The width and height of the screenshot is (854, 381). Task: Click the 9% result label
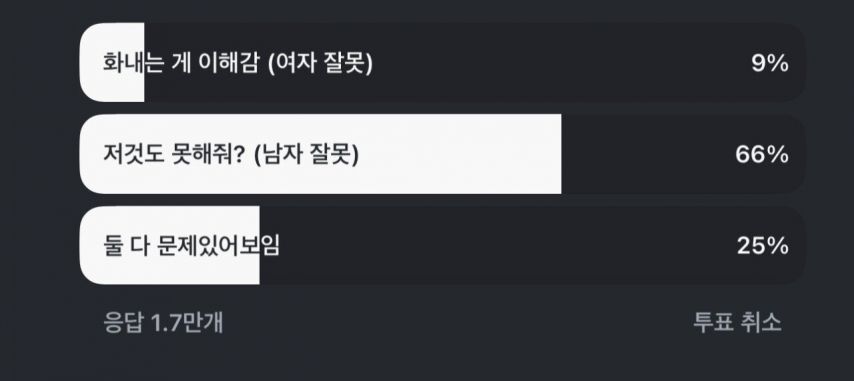coord(770,64)
